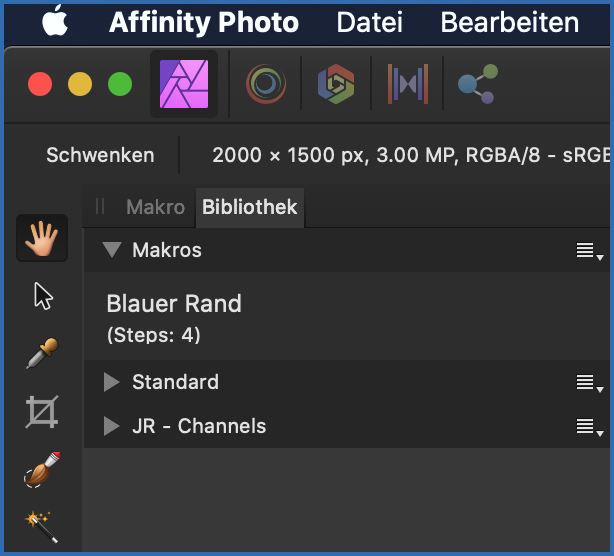Open the Makros category options menu
Viewport: 614px width, 556px height.
point(589,251)
